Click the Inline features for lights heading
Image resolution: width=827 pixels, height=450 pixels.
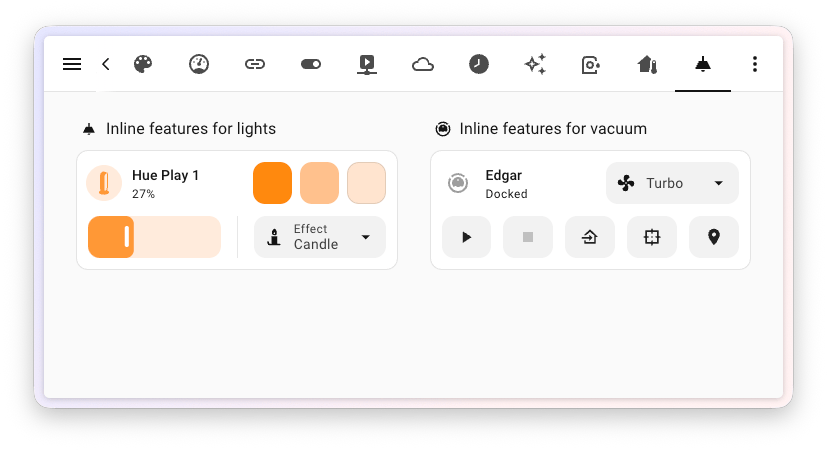tap(191, 129)
